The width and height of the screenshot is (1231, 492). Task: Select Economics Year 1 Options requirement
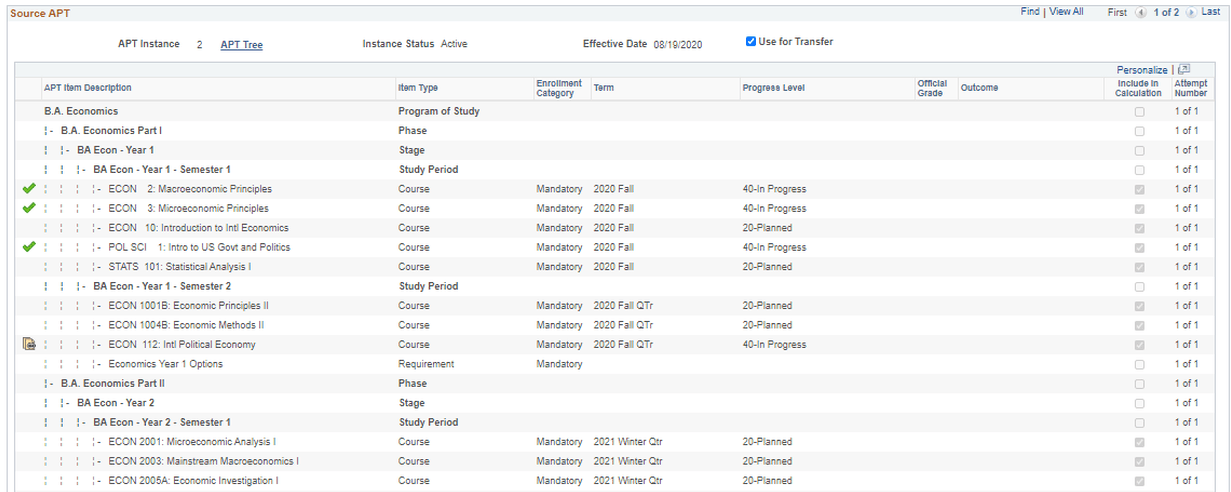[x=165, y=364]
